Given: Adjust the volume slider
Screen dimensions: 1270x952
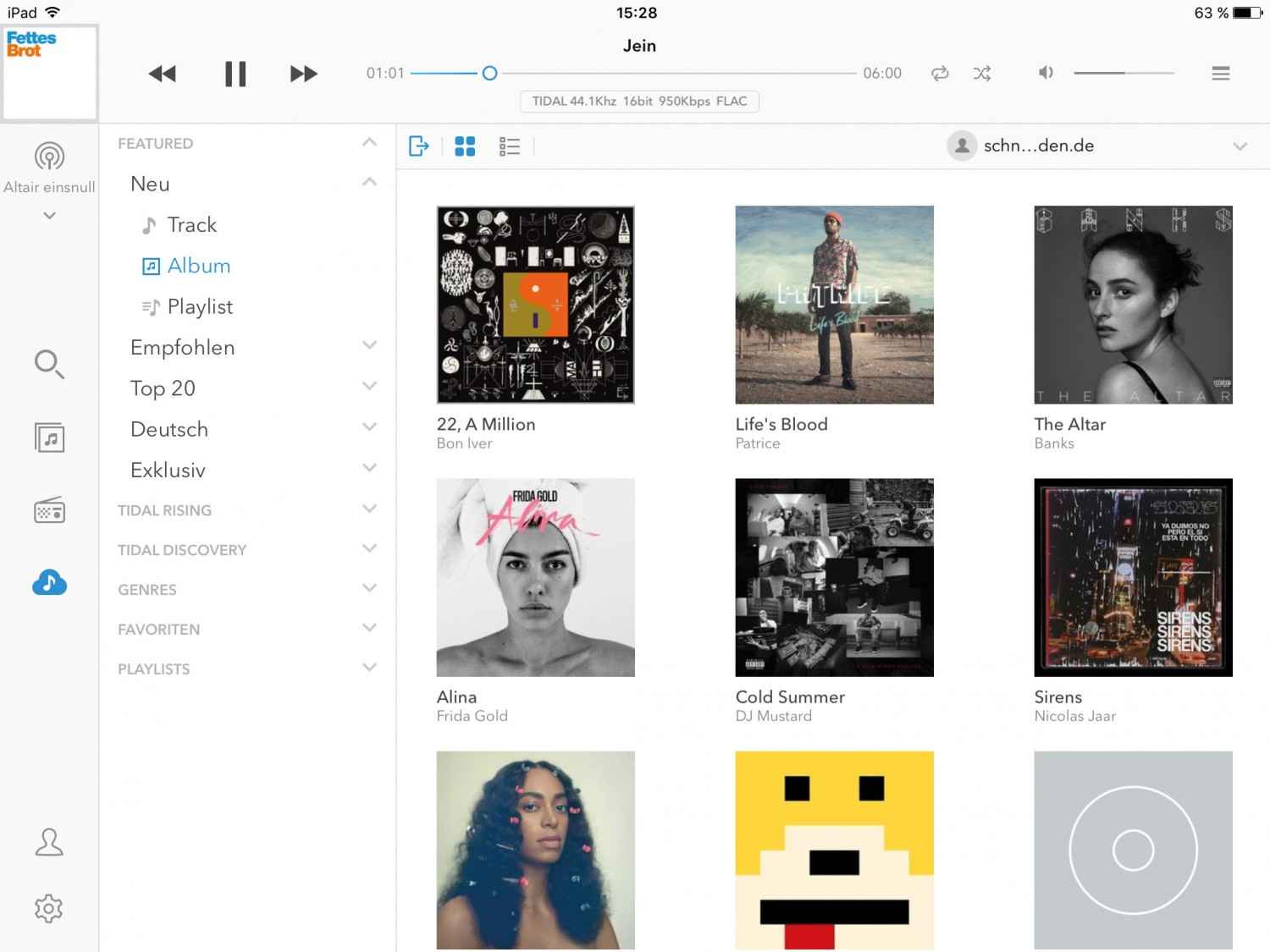Looking at the screenshot, I should (1124, 74).
